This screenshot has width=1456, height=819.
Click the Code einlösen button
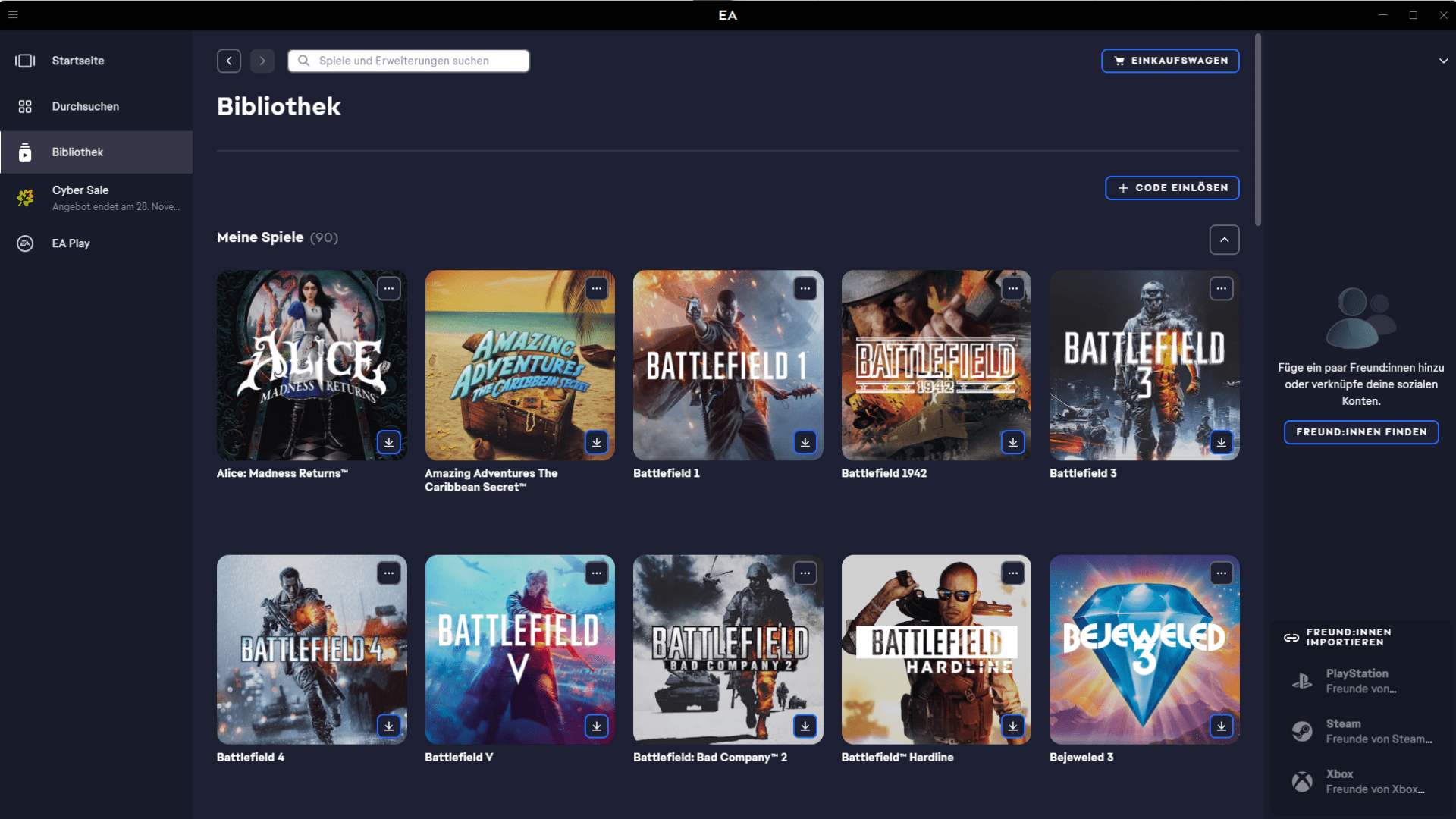(x=1172, y=188)
